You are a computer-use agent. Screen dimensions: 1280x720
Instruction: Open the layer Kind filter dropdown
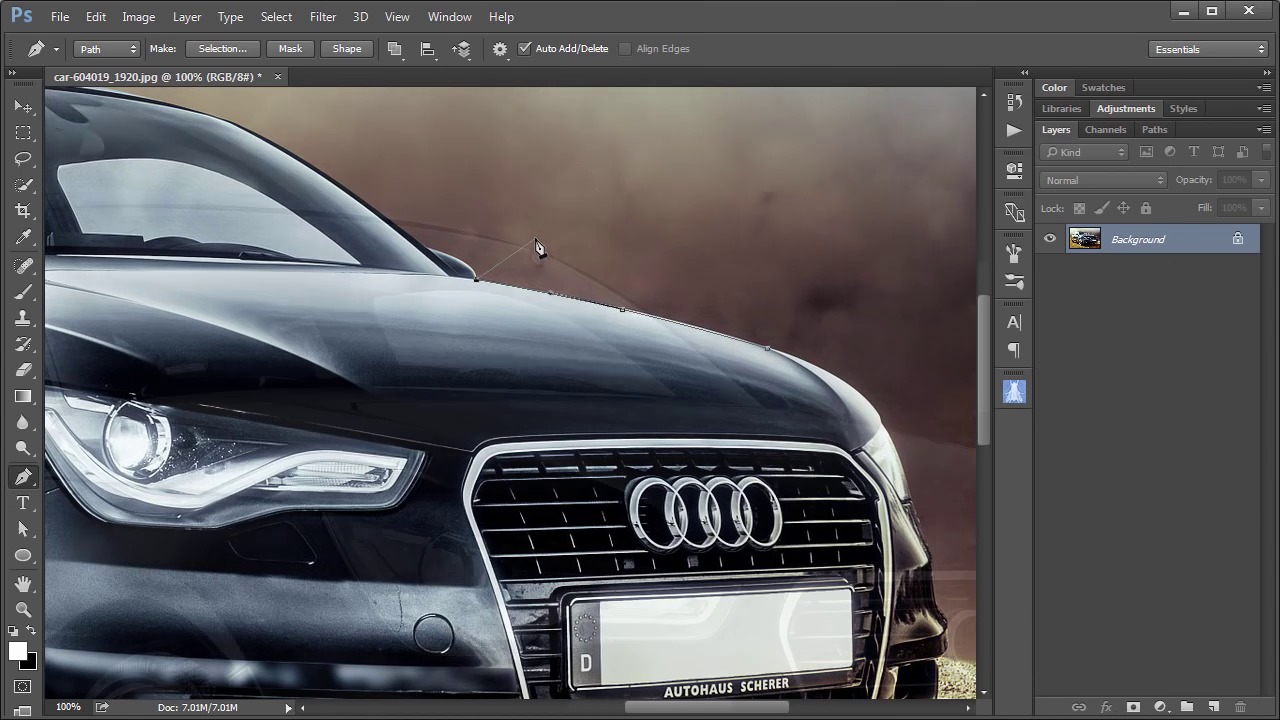1084,152
